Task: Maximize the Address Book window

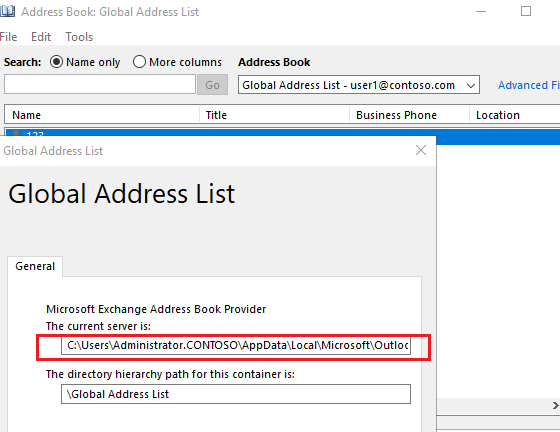Action: click(526, 11)
